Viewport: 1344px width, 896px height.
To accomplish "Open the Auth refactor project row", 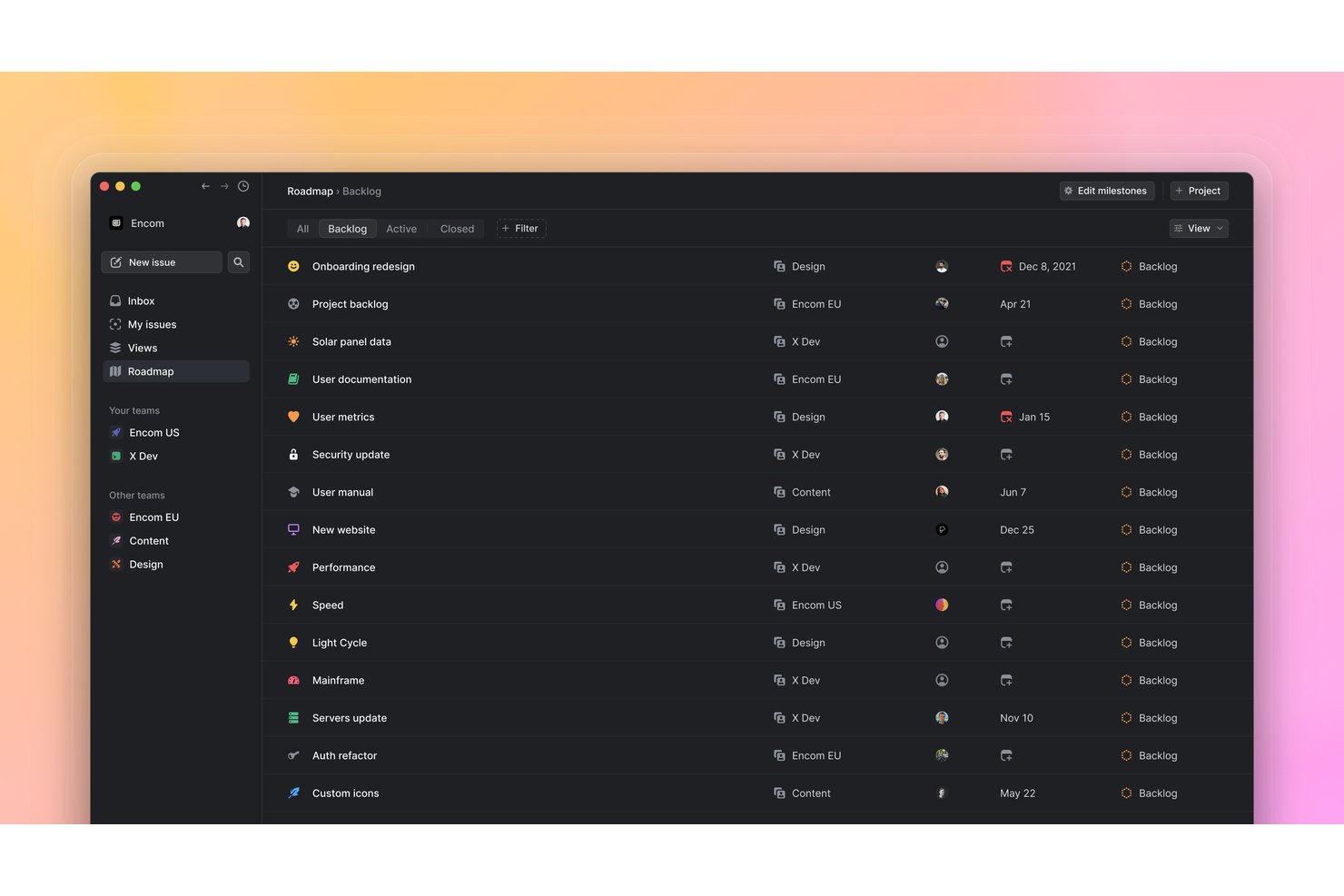I will (757, 755).
